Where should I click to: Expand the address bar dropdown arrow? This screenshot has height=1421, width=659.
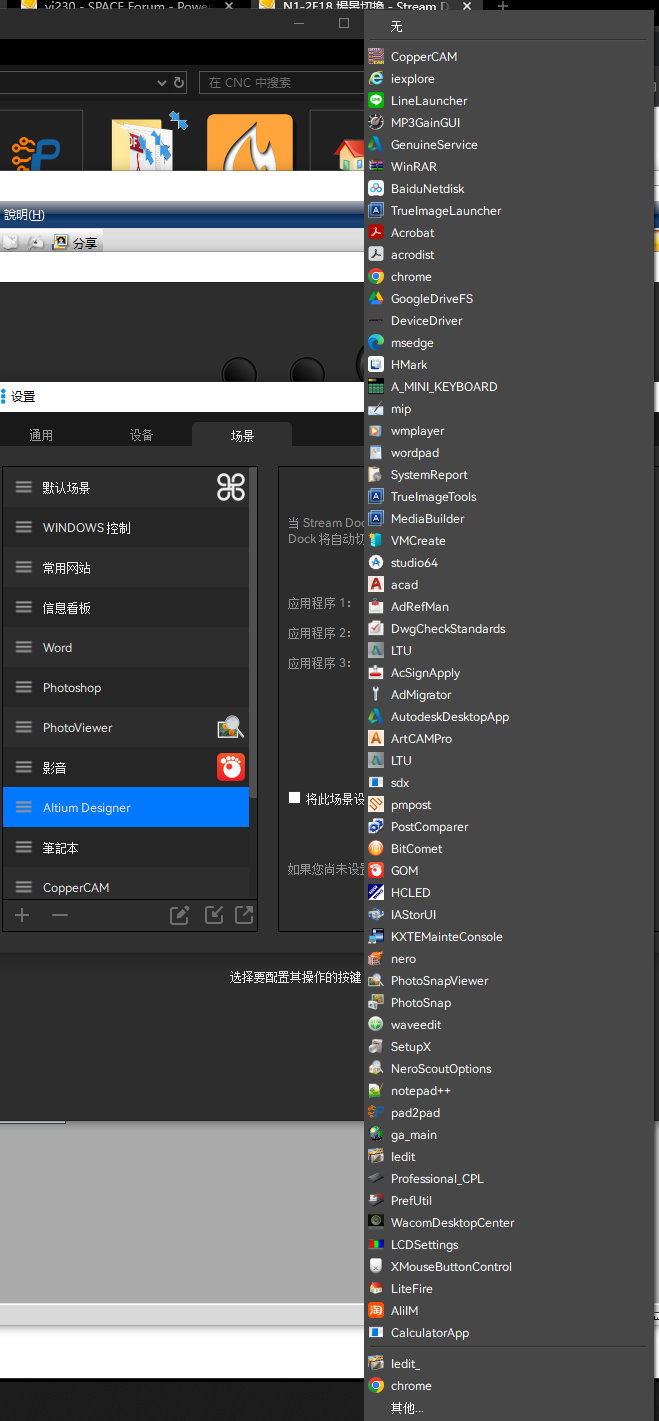[x=162, y=83]
